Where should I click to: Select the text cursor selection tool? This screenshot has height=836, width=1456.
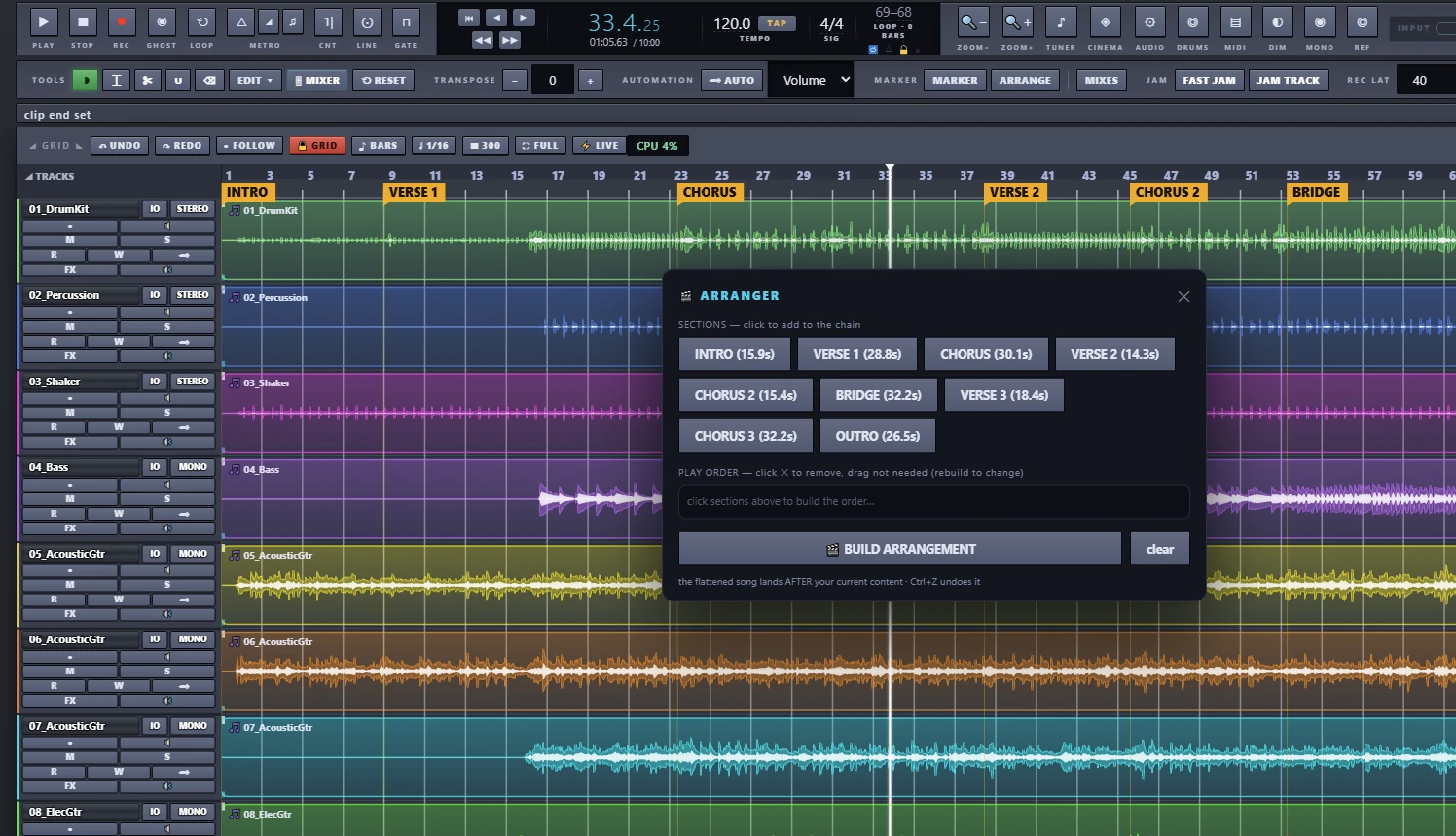pos(116,80)
